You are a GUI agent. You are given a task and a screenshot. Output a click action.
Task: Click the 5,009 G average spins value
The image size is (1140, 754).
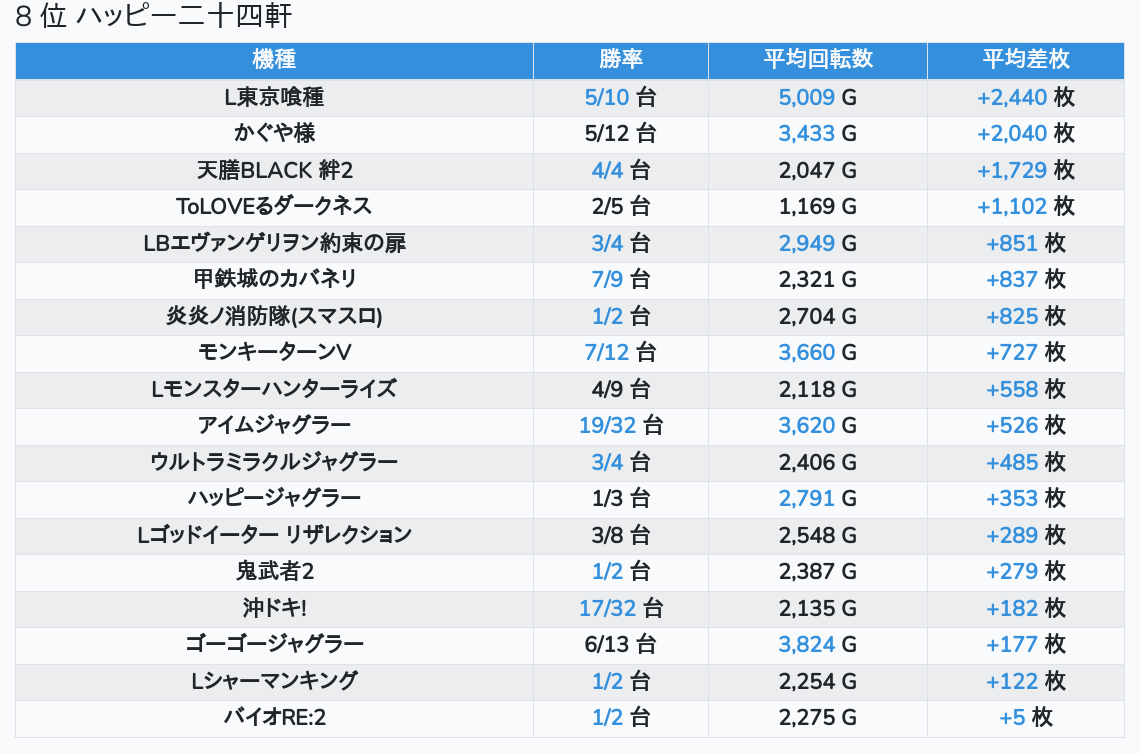(x=806, y=97)
